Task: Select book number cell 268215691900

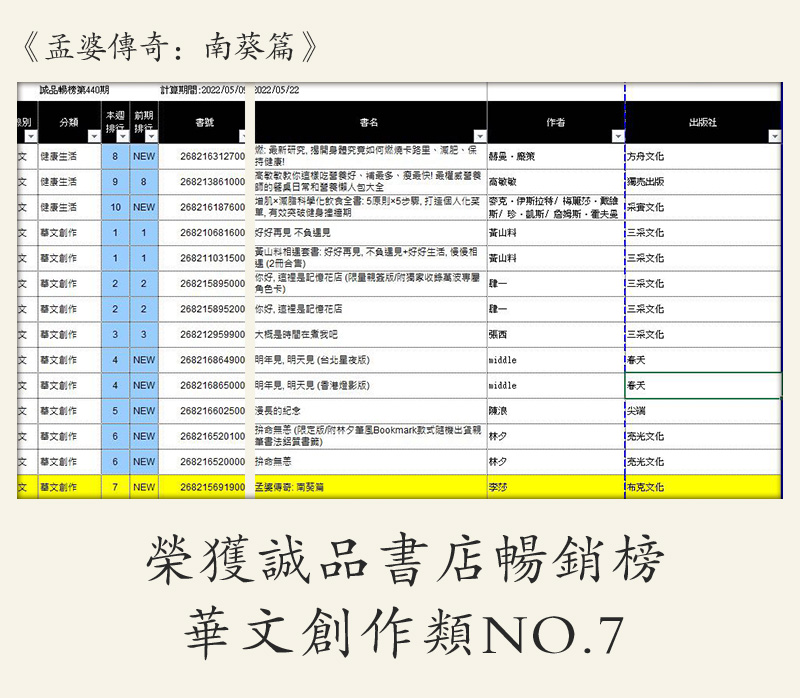Action: click(212, 487)
